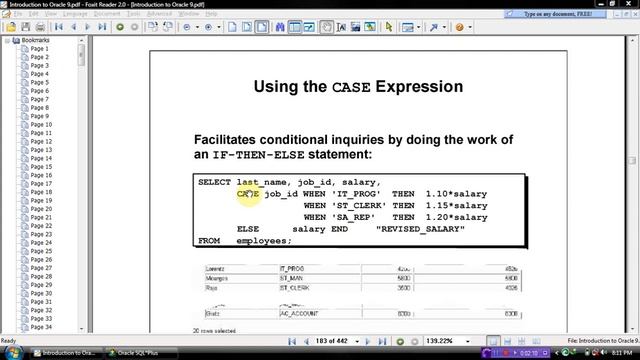The image size is (640, 360).
Task: Enable single page layout in status bar
Action: coord(493,341)
